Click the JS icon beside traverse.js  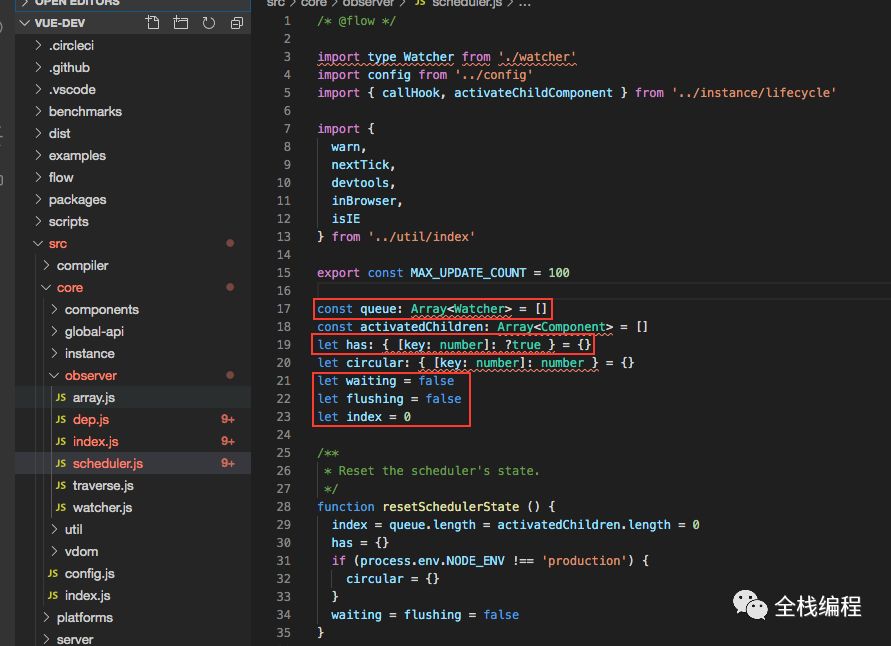coord(61,485)
